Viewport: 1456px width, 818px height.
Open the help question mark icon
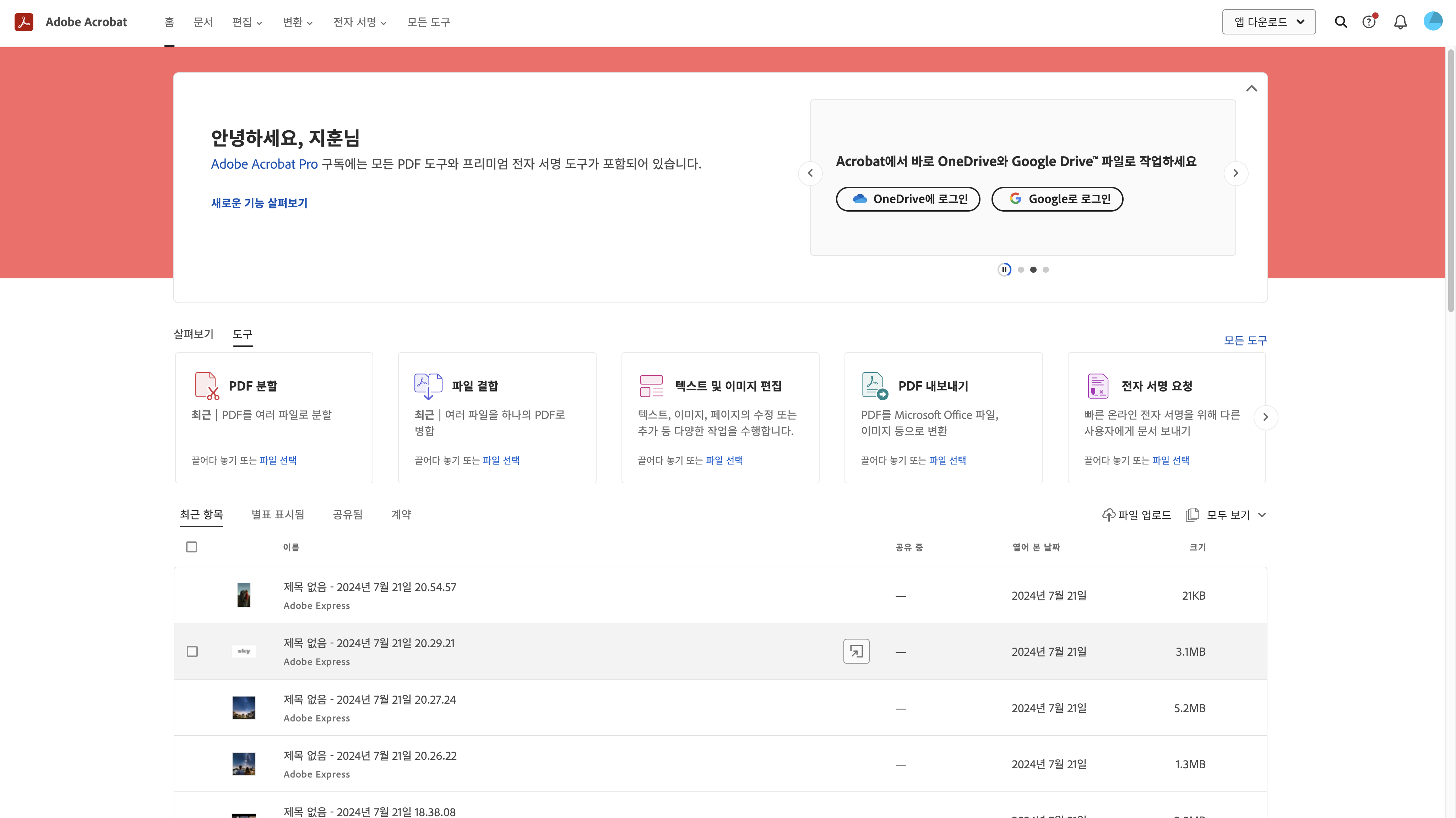[x=1369, y=22]
